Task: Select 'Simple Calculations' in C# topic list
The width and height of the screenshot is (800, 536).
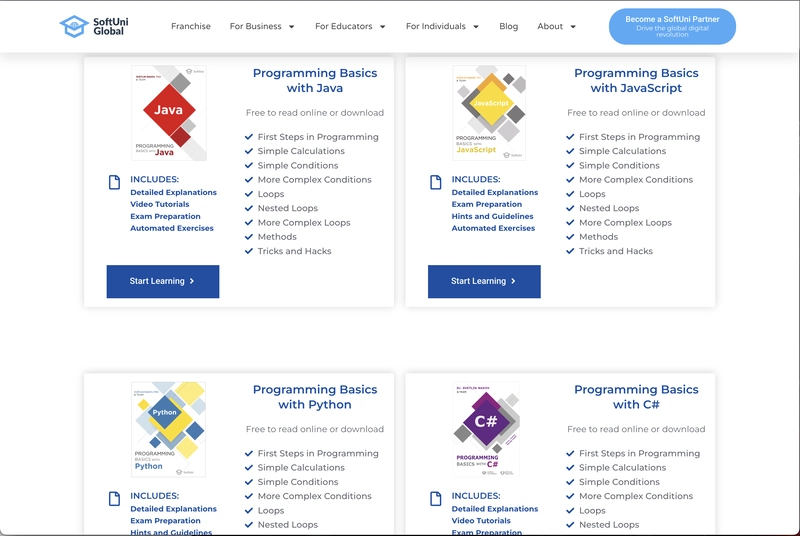Action: (x=622, y=468)
